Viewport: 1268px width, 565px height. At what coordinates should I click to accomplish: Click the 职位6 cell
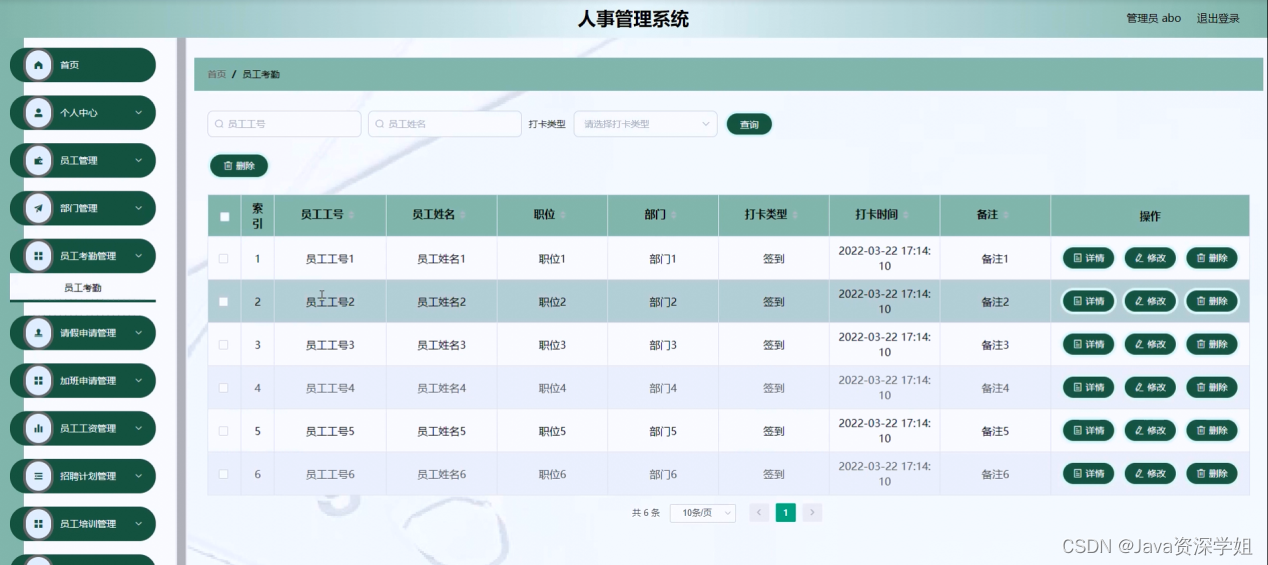point(552,474)
